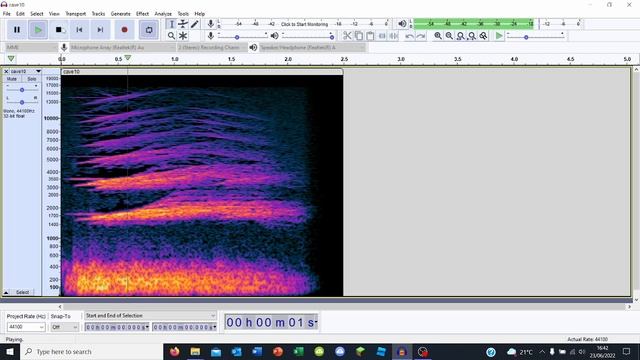Viewport: 640px width, 360px height.
Task: Toggle the Loop playback button
Action: click(149, 30)
